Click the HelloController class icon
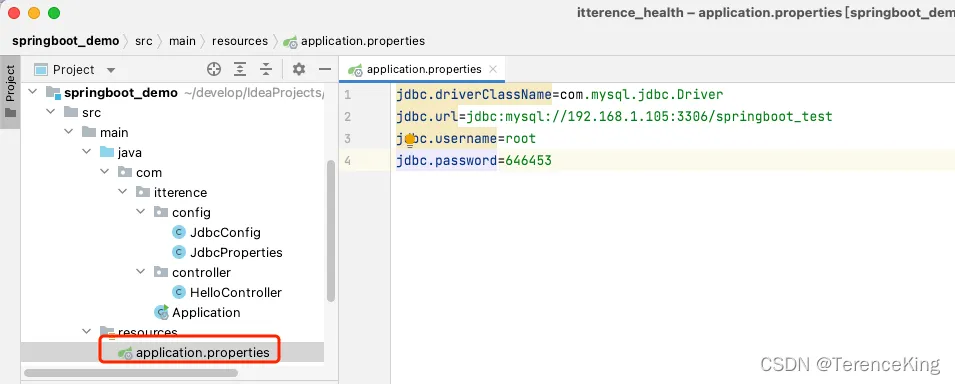The width and height of the screenshot is (955, 384). [x=178, y=293]
